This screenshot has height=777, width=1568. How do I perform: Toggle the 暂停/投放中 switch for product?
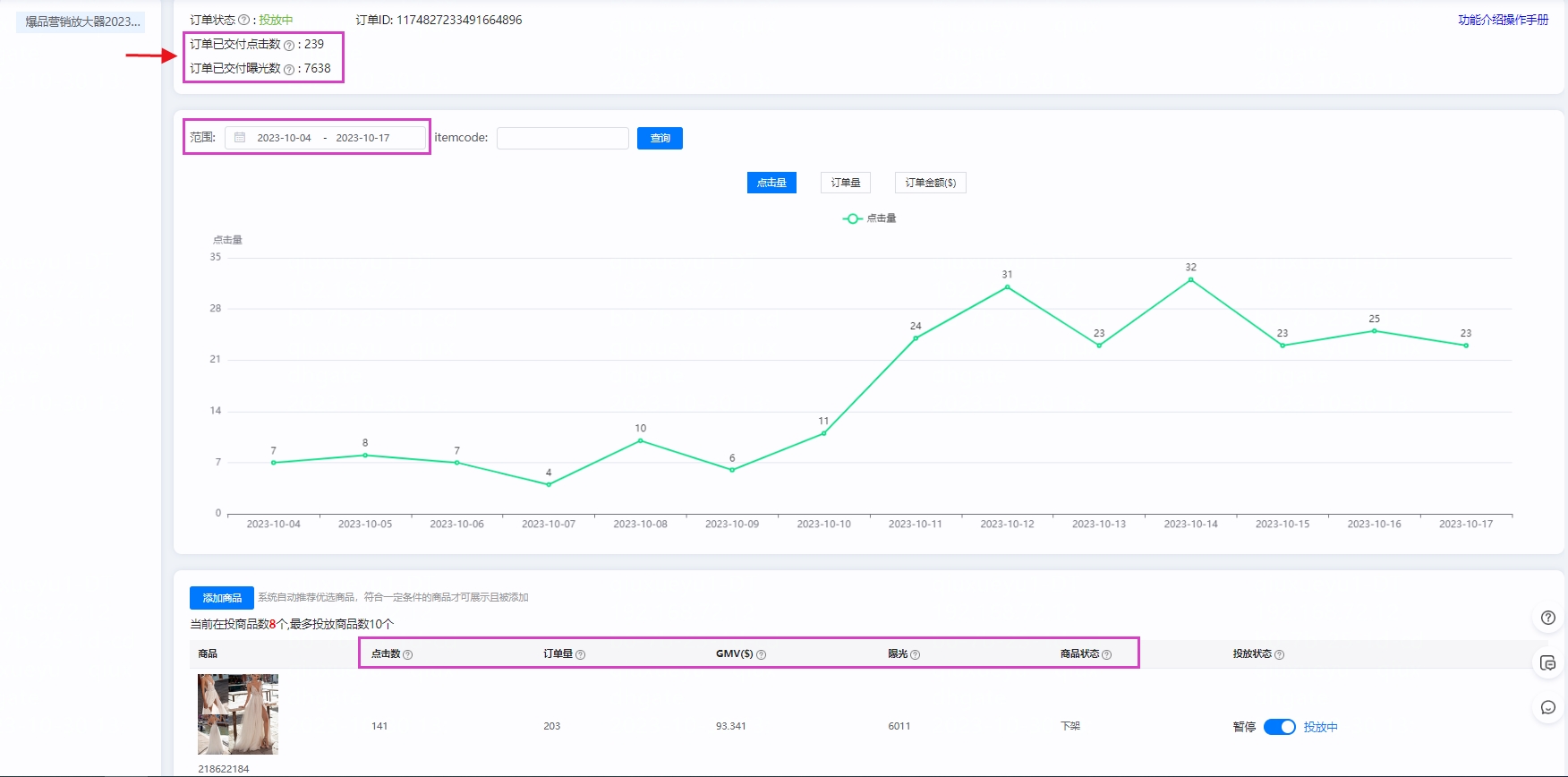1279,727
